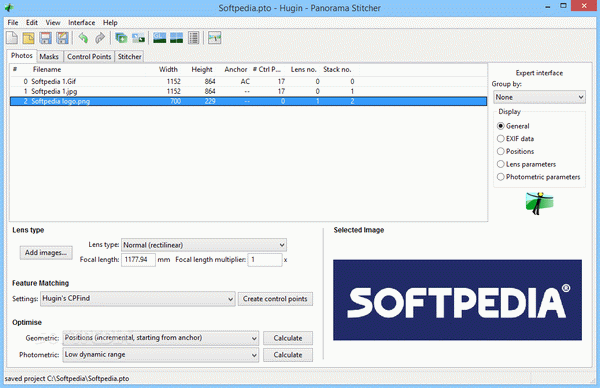This screenshot has width=600, height=388.
Task: Click the Focal length input field
Action: click(139, 259)
